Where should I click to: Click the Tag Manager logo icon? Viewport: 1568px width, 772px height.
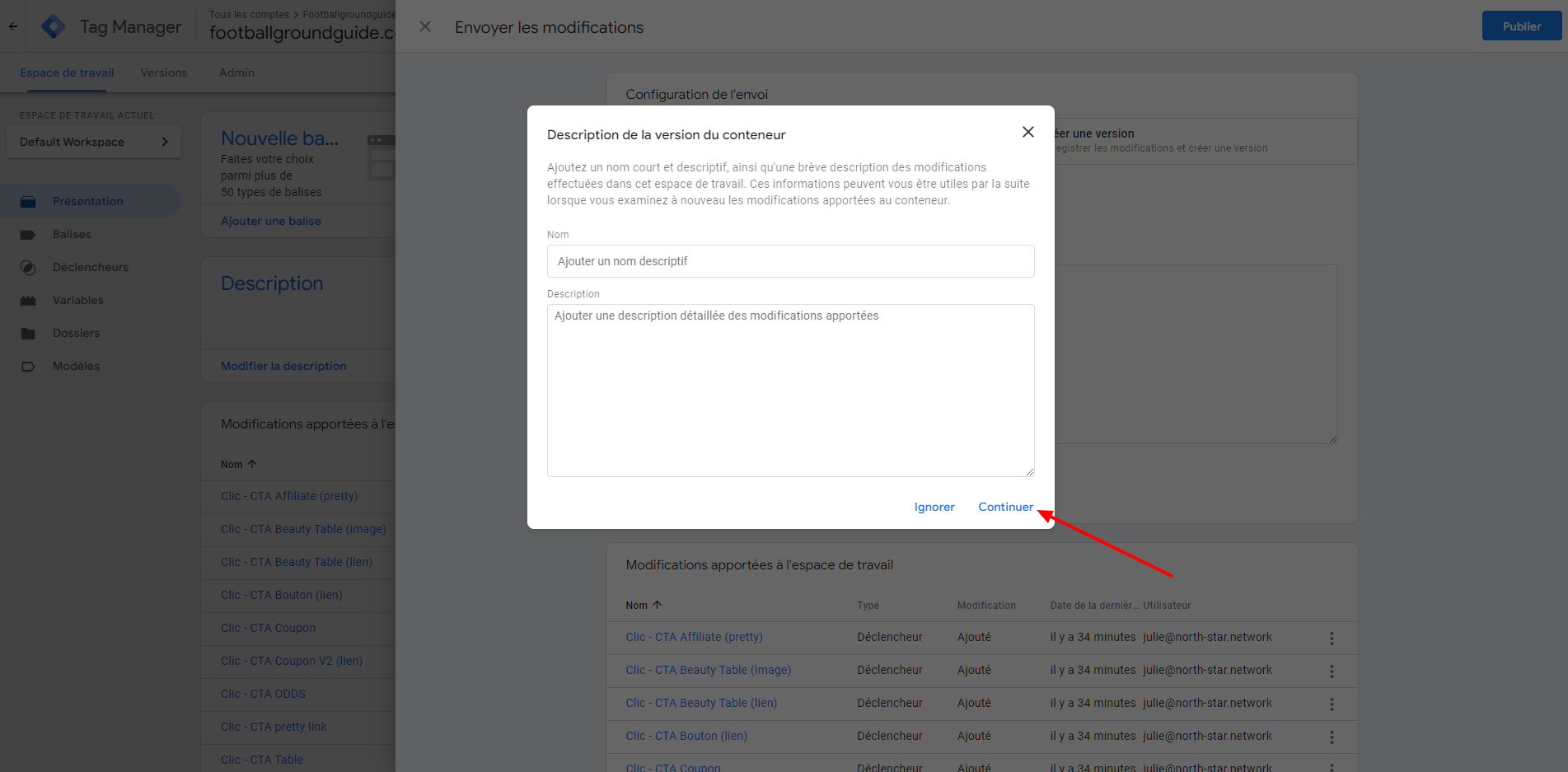[x=54, y=27]
